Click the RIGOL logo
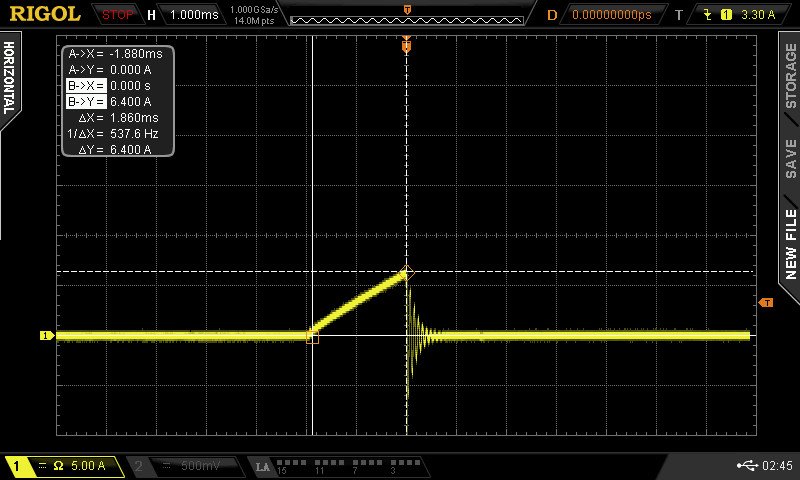 (x=45, y=14)
